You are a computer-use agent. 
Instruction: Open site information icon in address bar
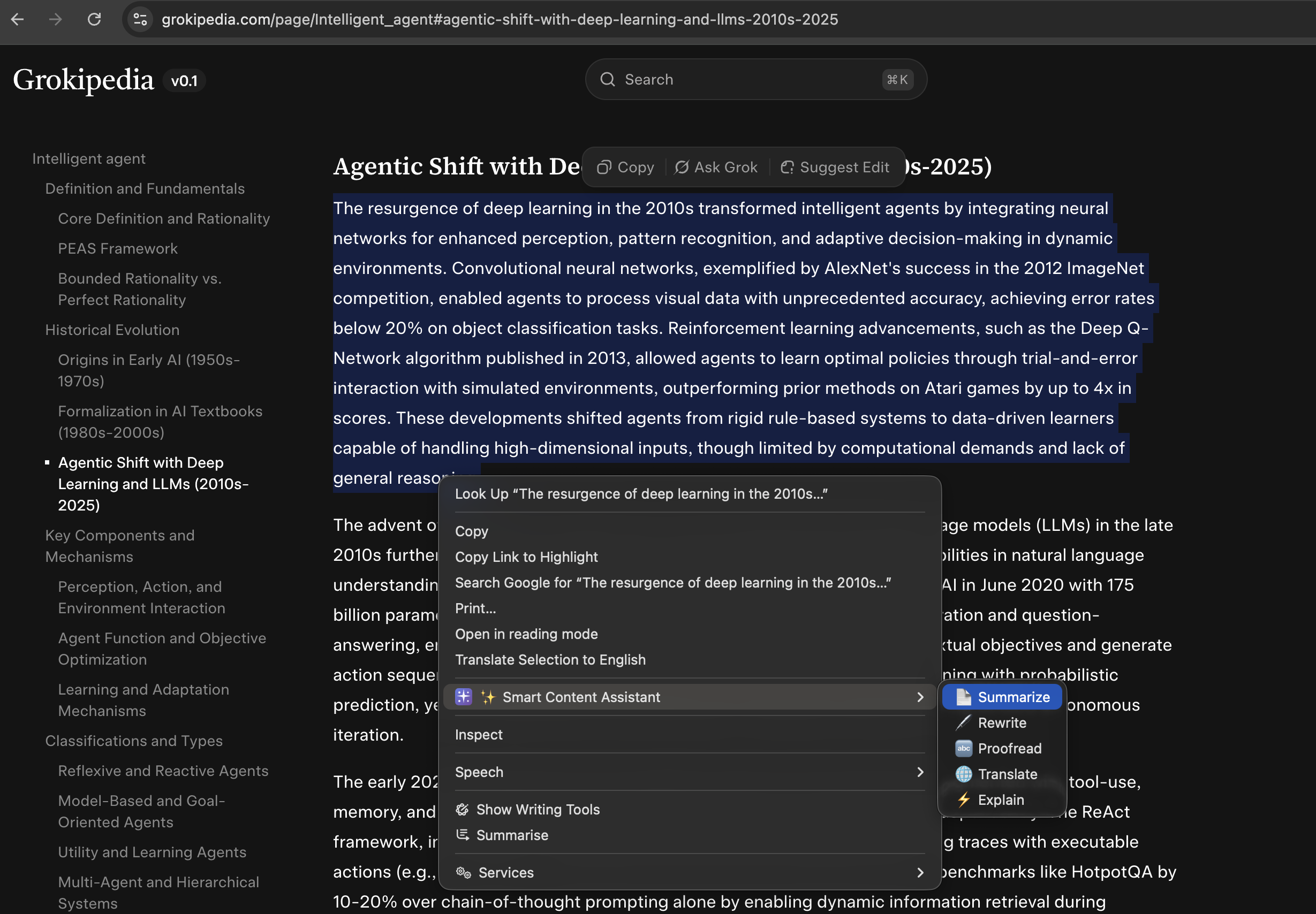[140, 19]
